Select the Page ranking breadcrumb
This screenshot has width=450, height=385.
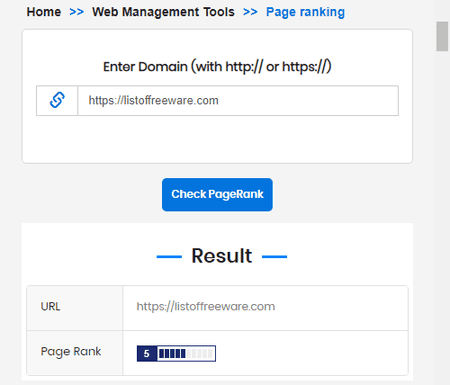coord(305,12)
